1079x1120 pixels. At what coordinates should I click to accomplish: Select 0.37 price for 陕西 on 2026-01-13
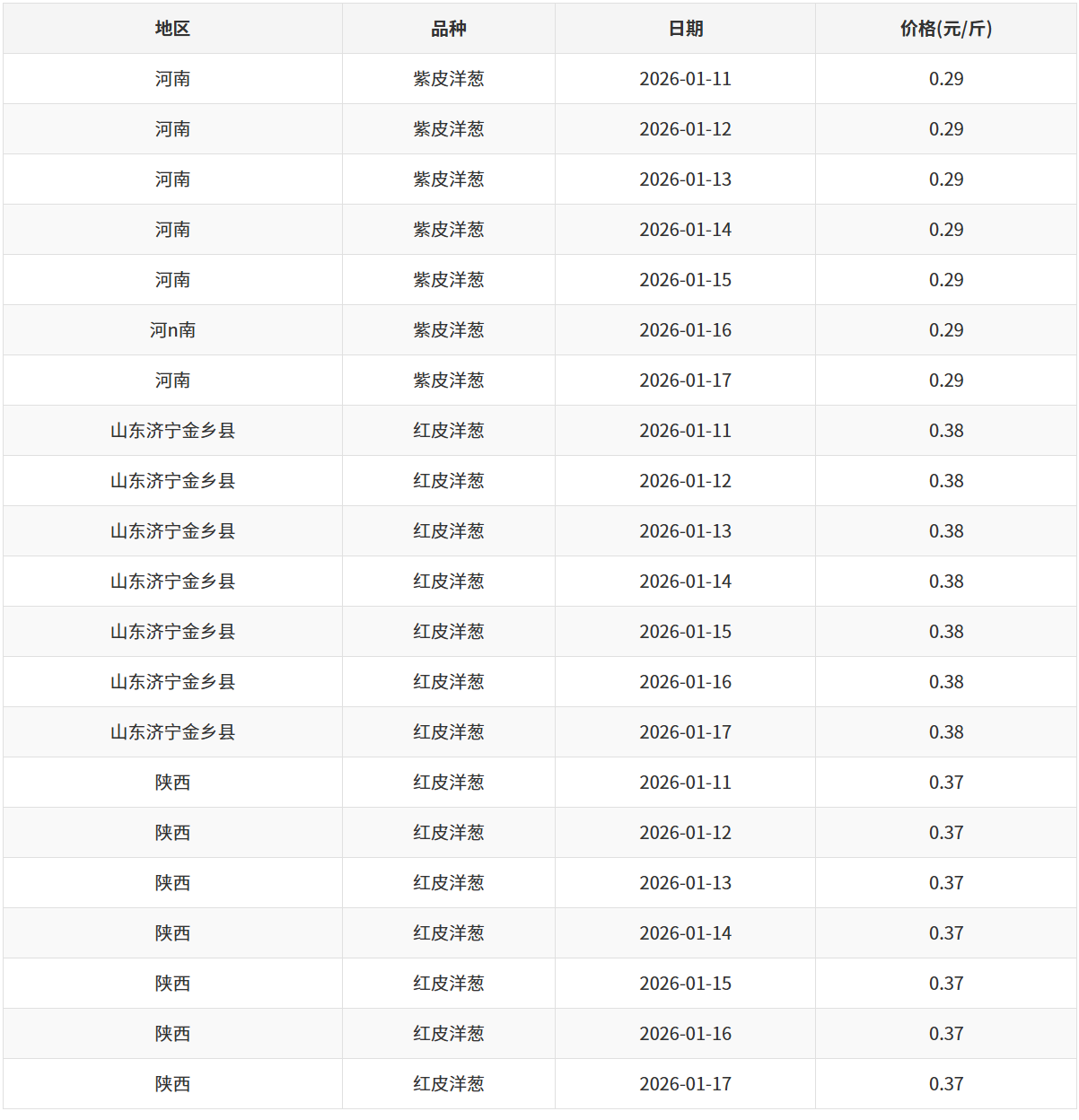coord(945,883)
